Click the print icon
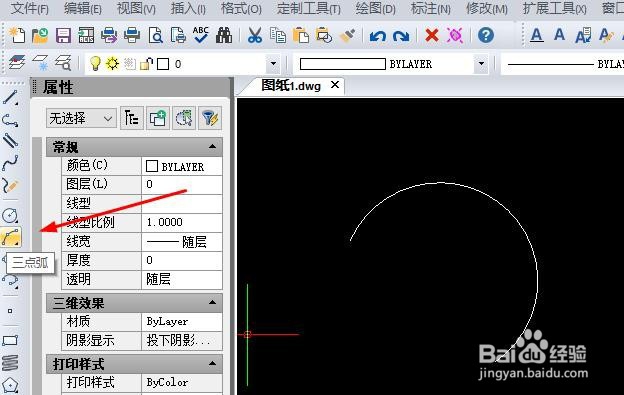This screenshot has width=624, height=395. pos(132,35)
